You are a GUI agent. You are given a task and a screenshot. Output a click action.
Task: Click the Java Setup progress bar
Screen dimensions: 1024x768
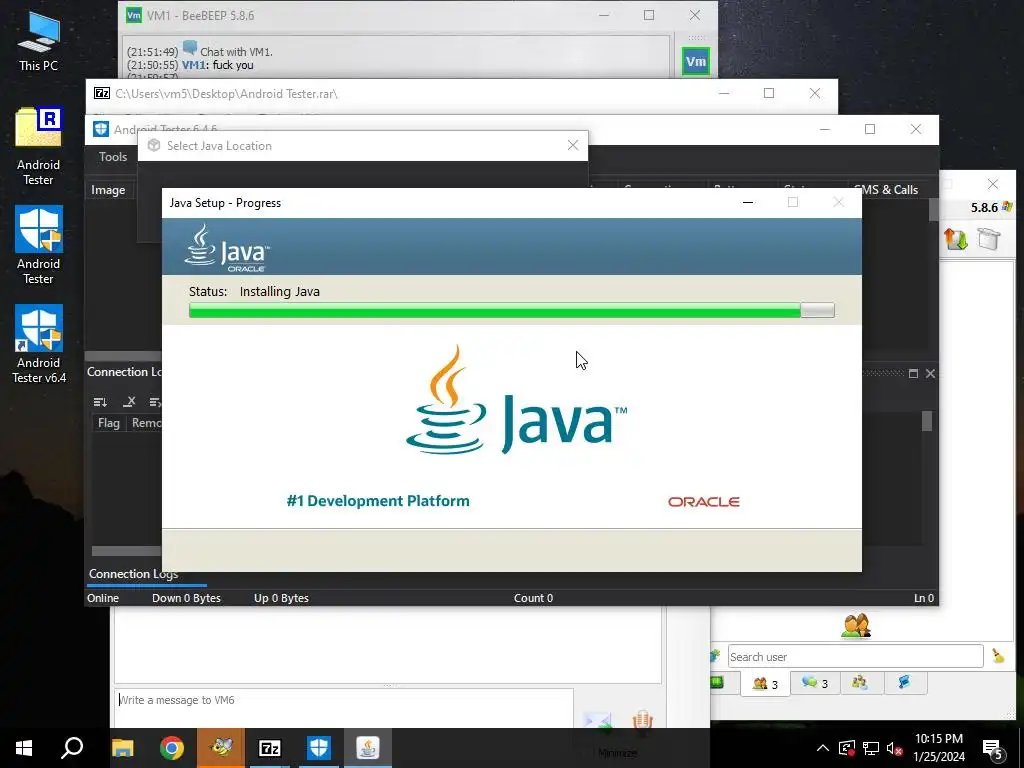pyautogui.click(x=511, y=310)
